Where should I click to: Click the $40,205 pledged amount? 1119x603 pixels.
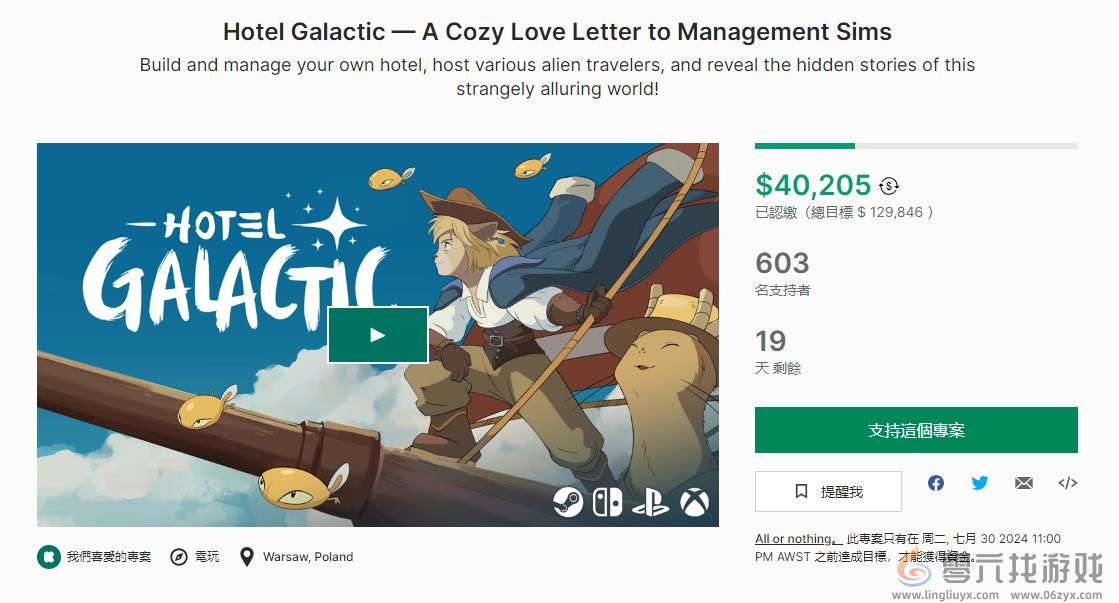pyautogui.click(x=813, y=185)
